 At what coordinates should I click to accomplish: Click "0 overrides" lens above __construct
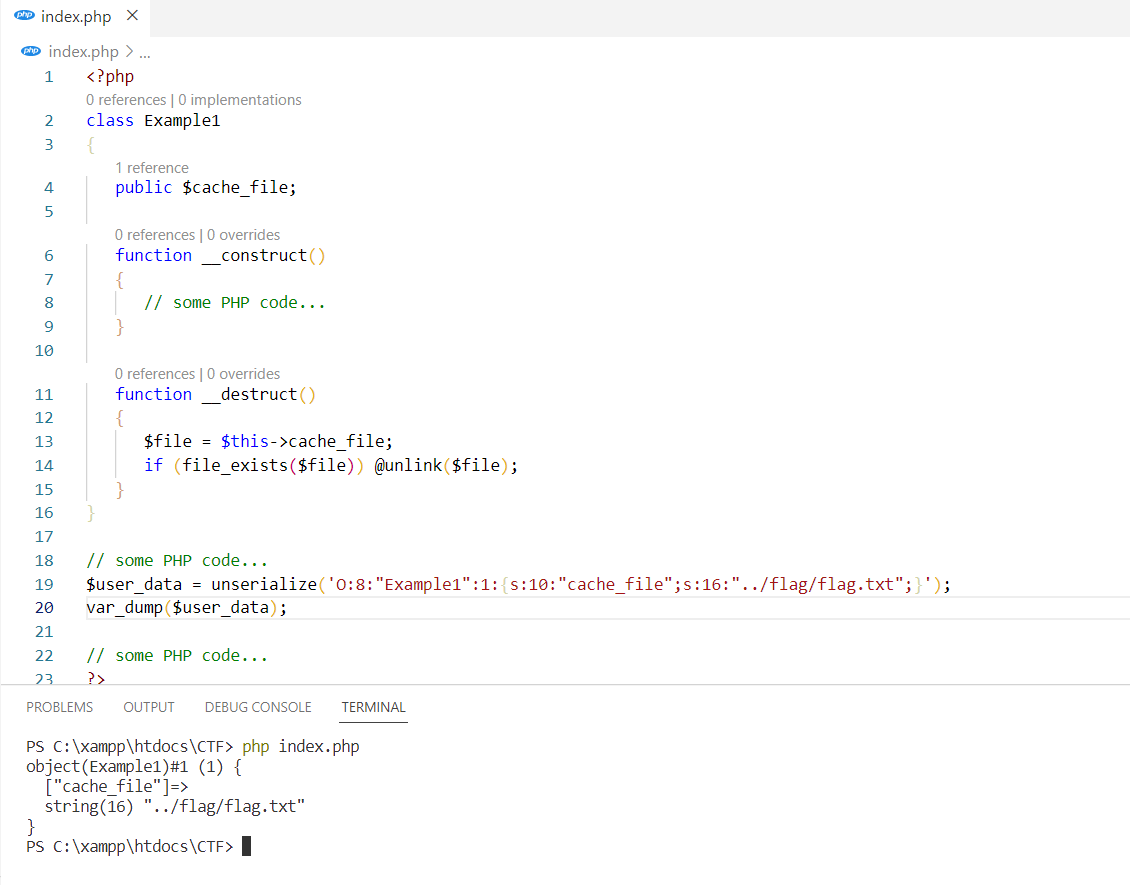click(x=243, y=235)
